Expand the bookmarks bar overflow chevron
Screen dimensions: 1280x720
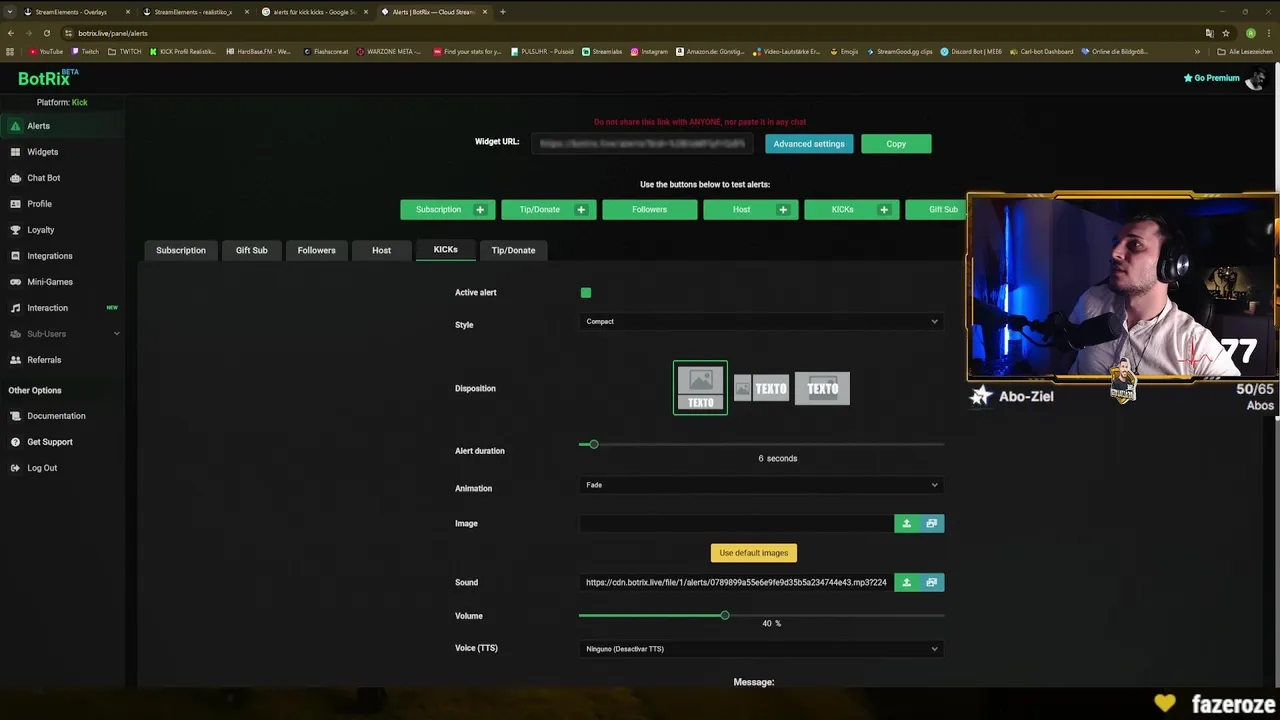coord(1197,52)
